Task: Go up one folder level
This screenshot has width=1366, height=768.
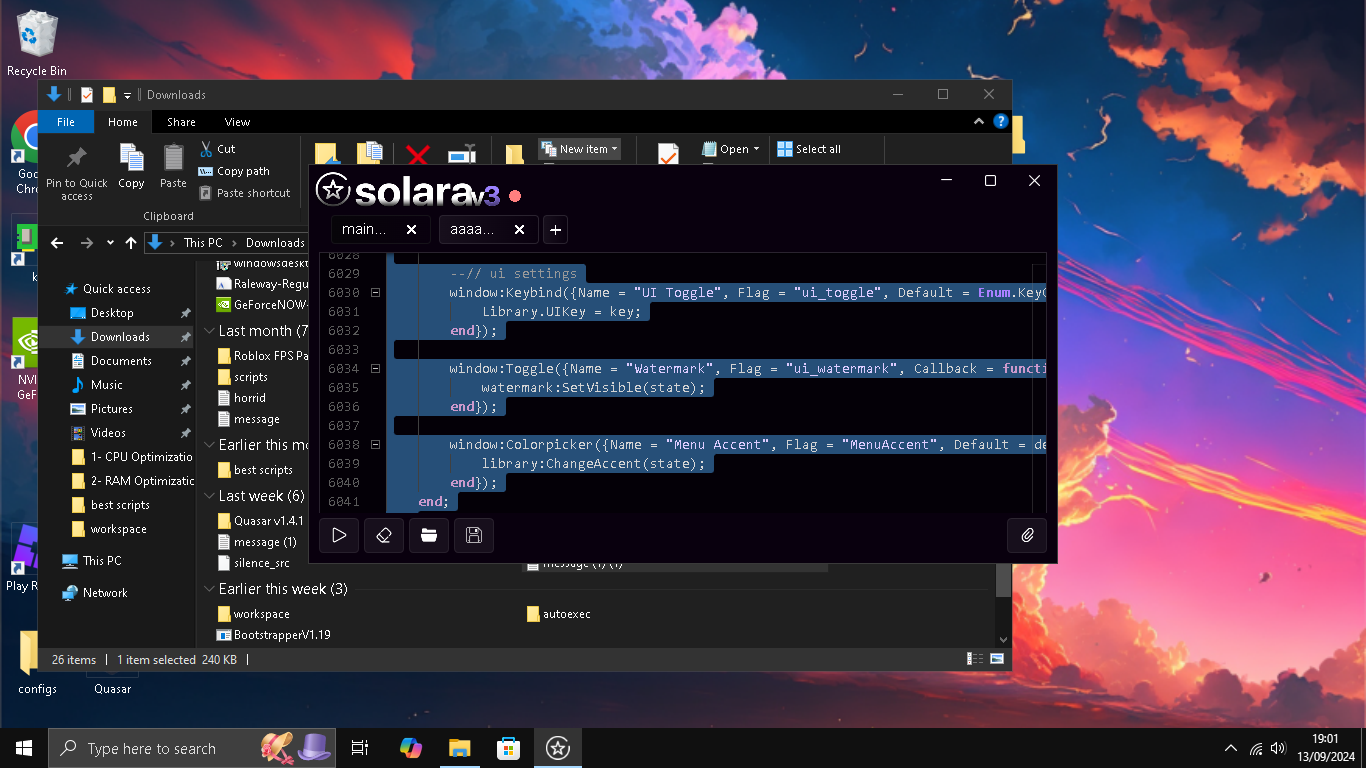Action: click(x=131, y=243)
